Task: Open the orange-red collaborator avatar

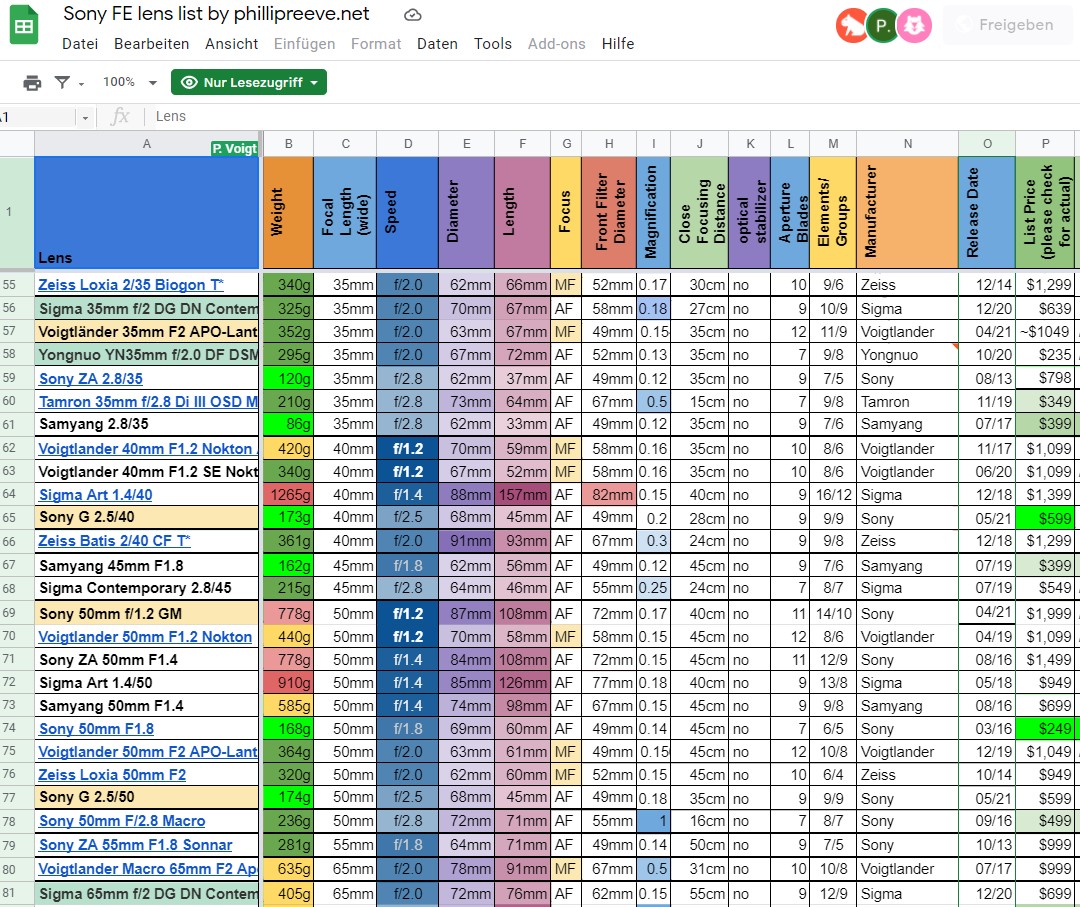Action: (851, 26)
